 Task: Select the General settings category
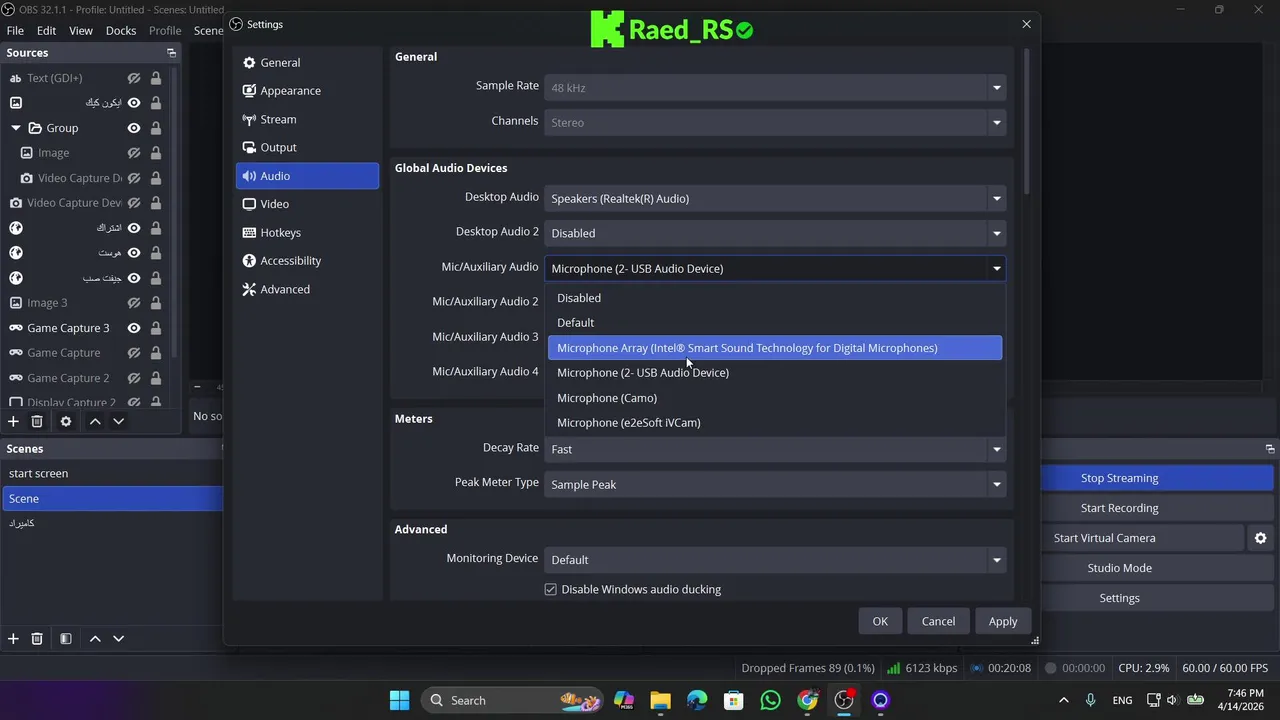[x=307, y=63]
